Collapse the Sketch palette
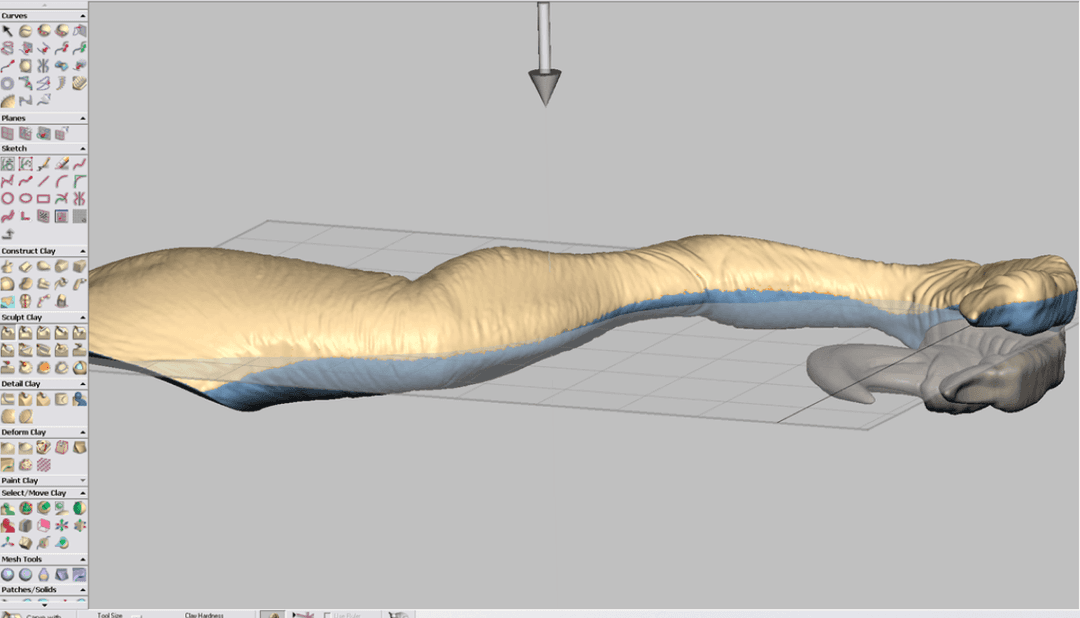Image resolution: width=1080 pixels, height=618 pixels. click(82, 147)
